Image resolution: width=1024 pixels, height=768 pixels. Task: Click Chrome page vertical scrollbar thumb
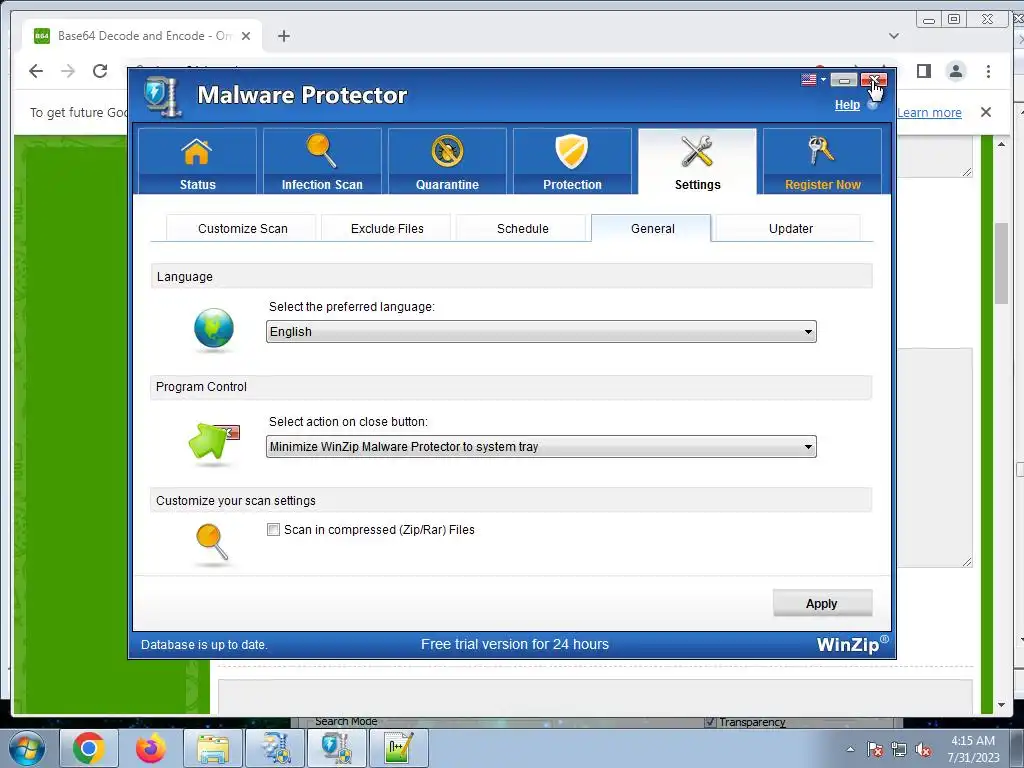[1001, 263]
